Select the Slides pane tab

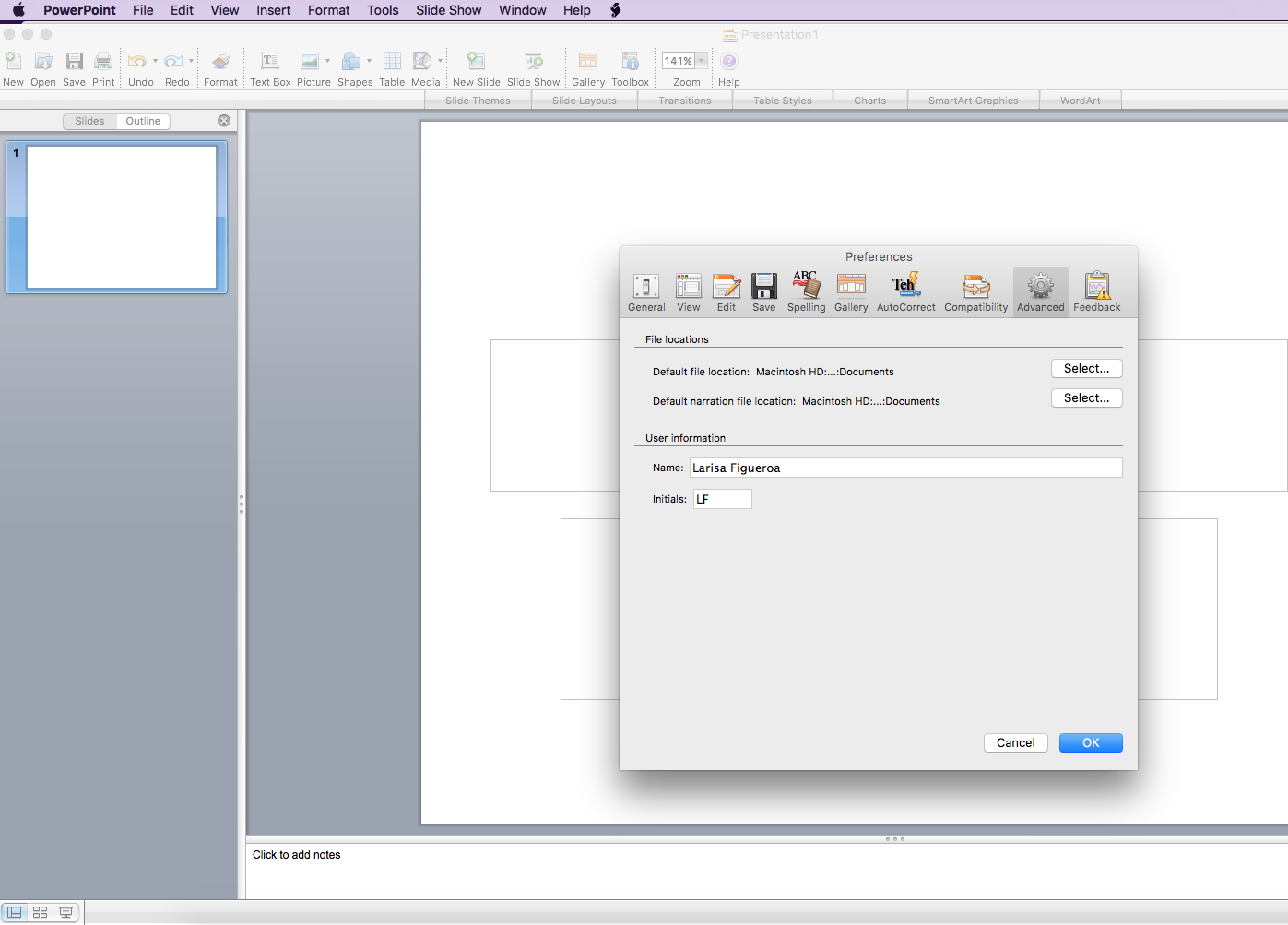(89, 121)
